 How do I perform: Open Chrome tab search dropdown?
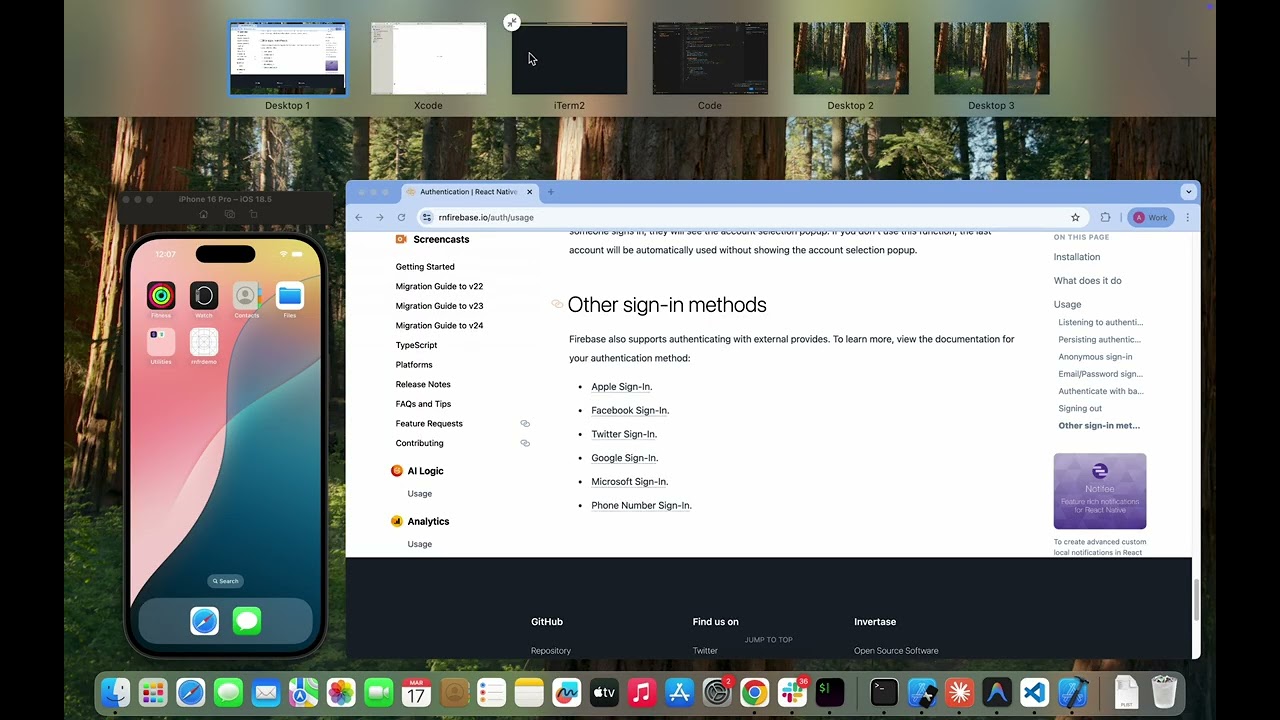click(1188, 192)
